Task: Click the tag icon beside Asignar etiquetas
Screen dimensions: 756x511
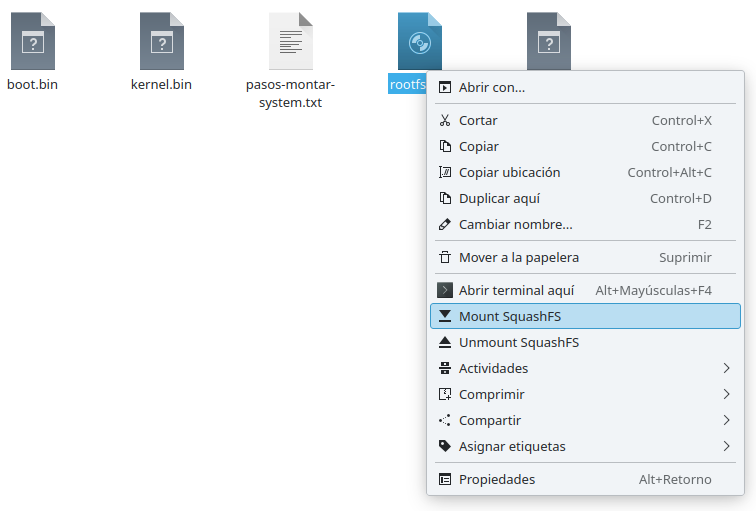Action: (x=445, y=447)
